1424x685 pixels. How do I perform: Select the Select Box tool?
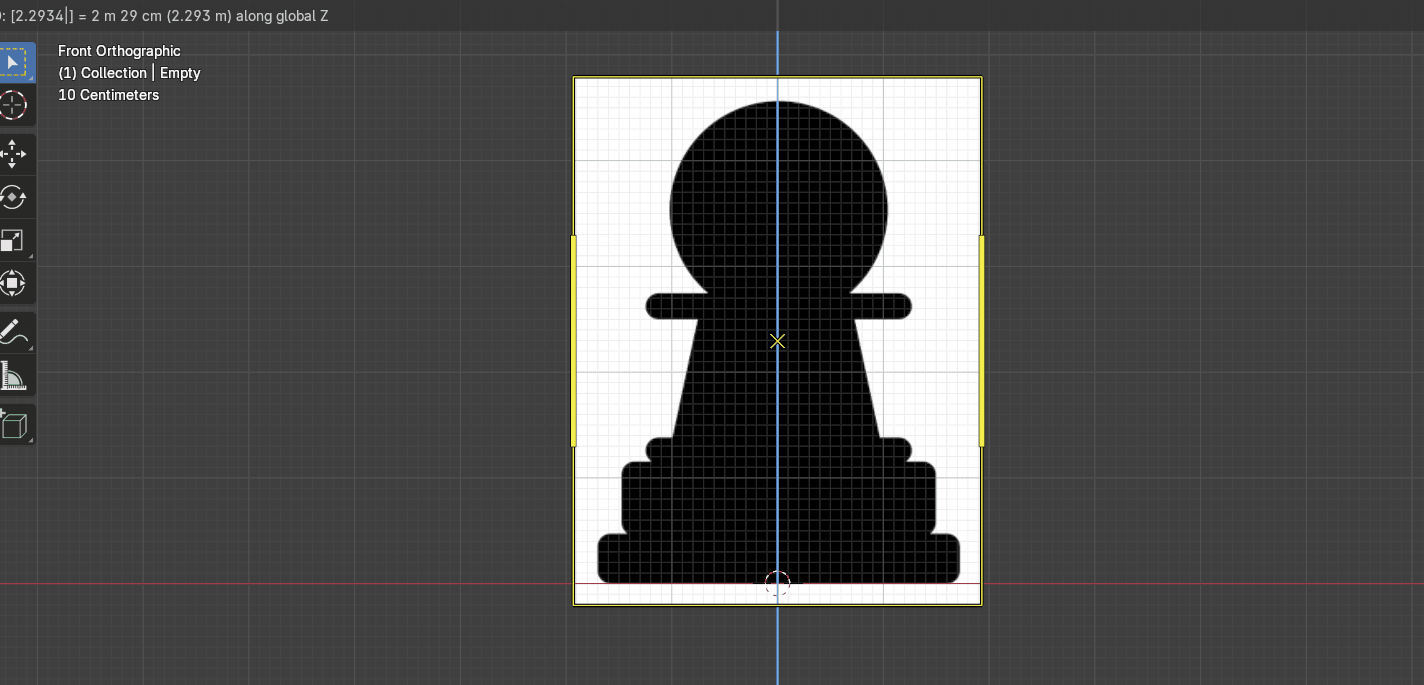click(x=13, y=62)
